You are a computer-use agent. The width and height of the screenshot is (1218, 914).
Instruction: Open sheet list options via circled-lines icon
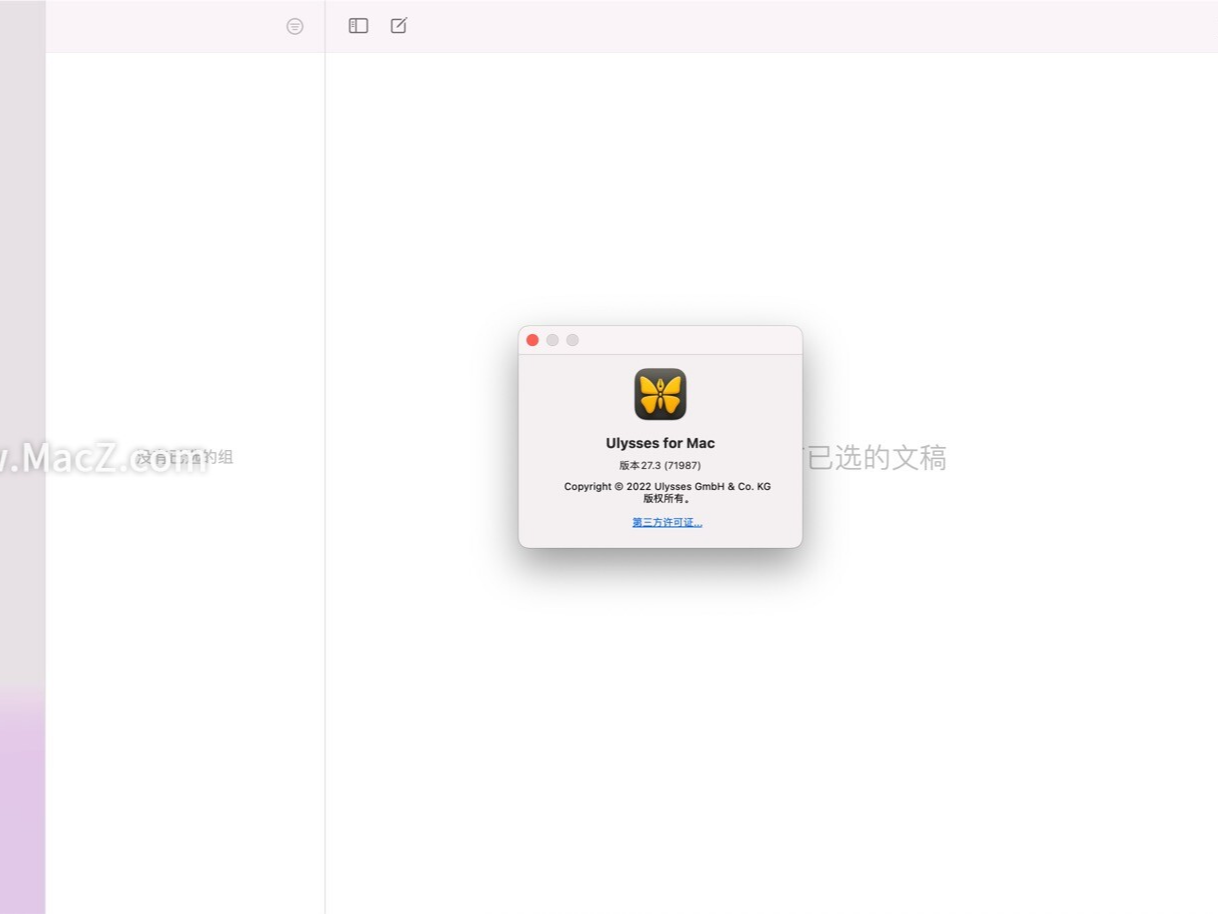point(294,26)
